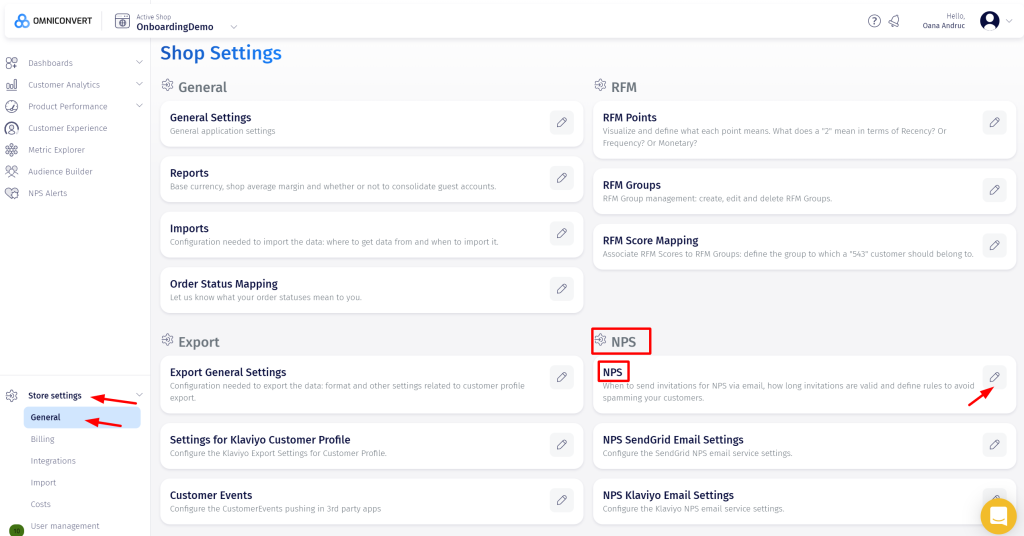Open Metric Explorer from the sidebar

pyautogui.click(x=56, y=150)
